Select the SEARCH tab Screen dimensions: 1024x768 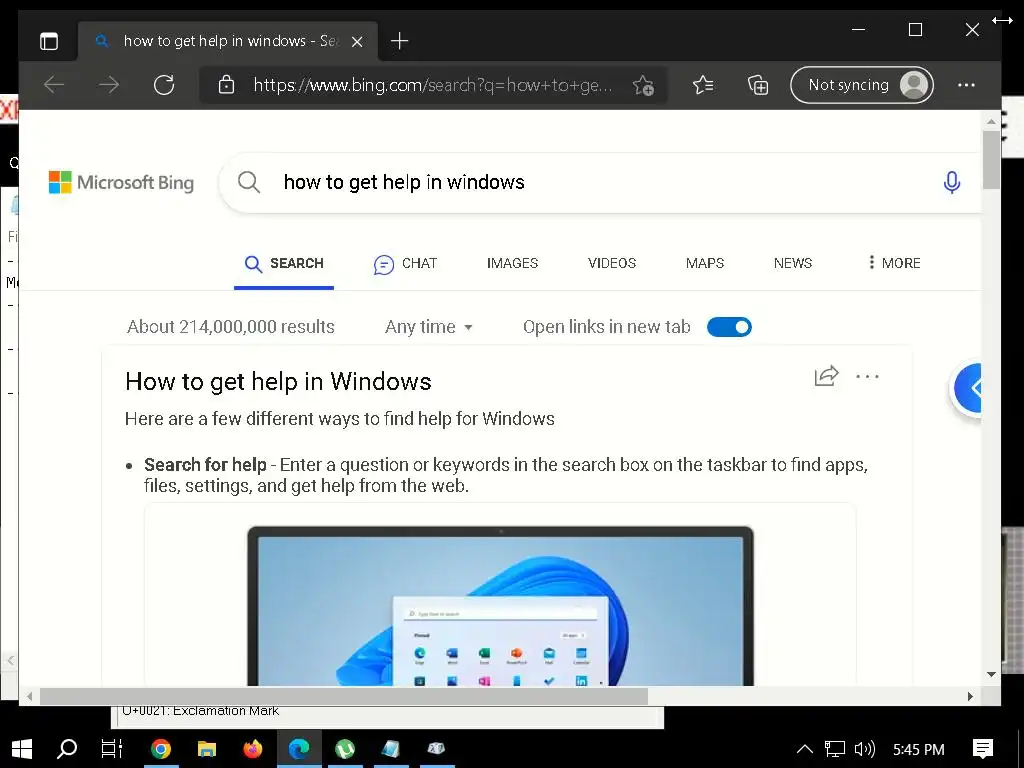(284, 263)
